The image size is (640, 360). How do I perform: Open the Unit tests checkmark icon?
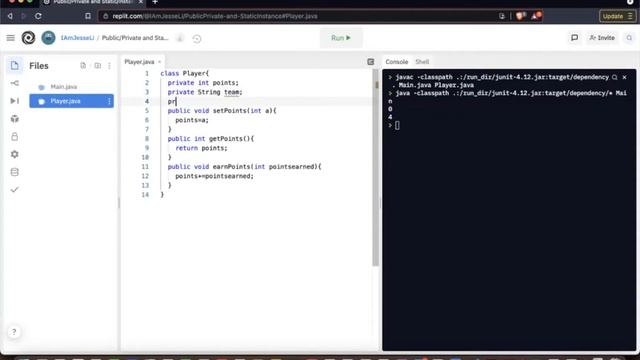[15, 190]
